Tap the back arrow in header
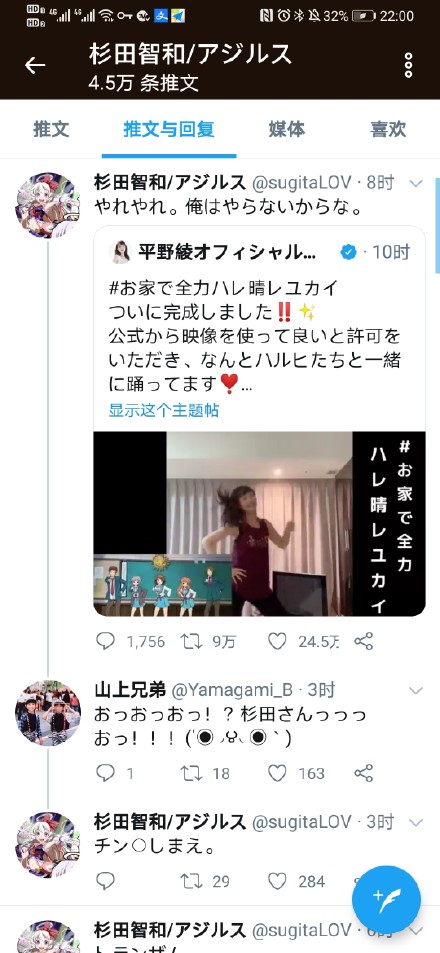This screenshot has height=953, width=440. pos(35,66)
